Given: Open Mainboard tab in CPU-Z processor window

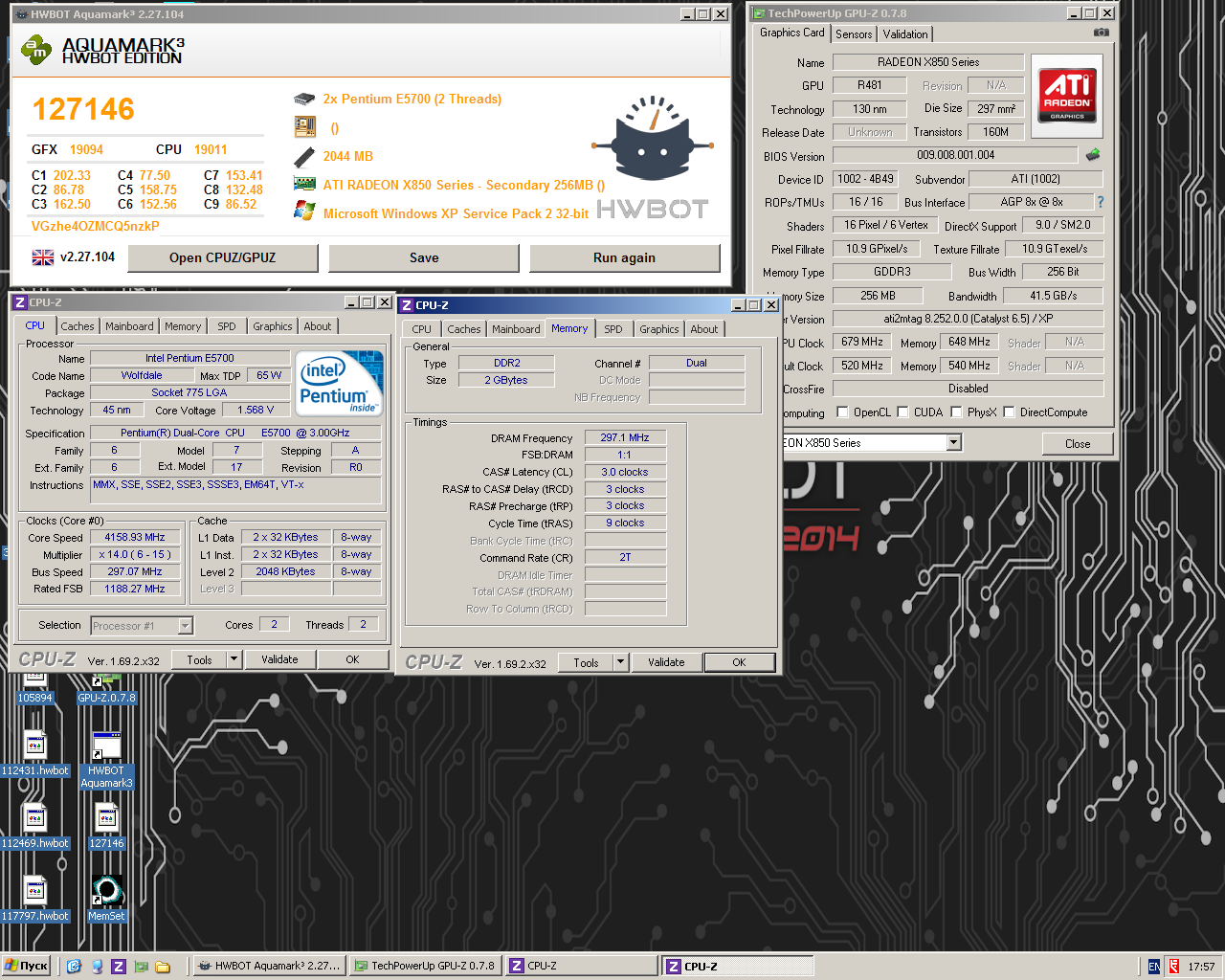Looking at the screenshot, I should [129, 326].
